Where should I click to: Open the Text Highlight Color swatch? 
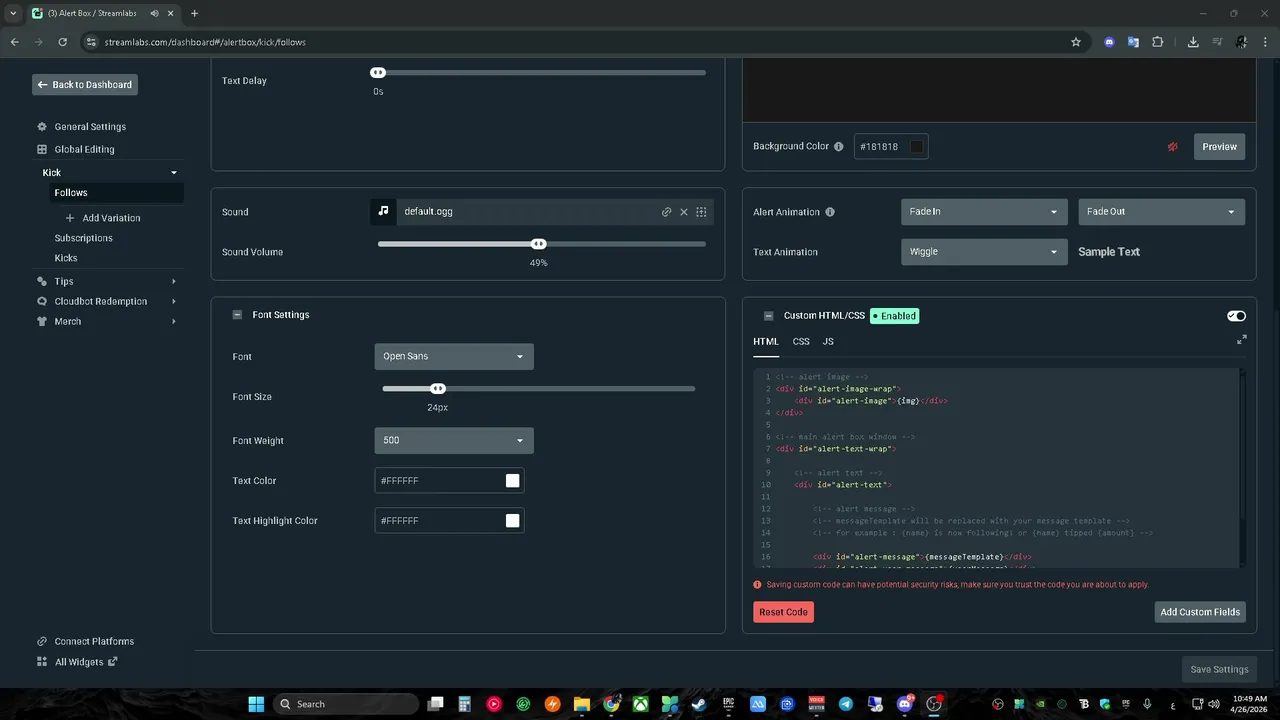[513, 521]
